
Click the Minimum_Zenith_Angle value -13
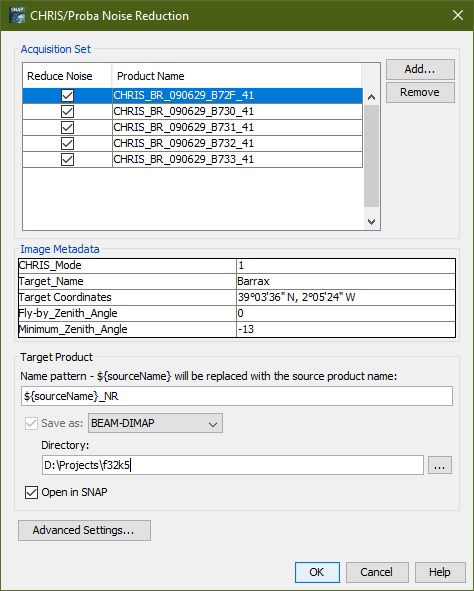[346, 329]
